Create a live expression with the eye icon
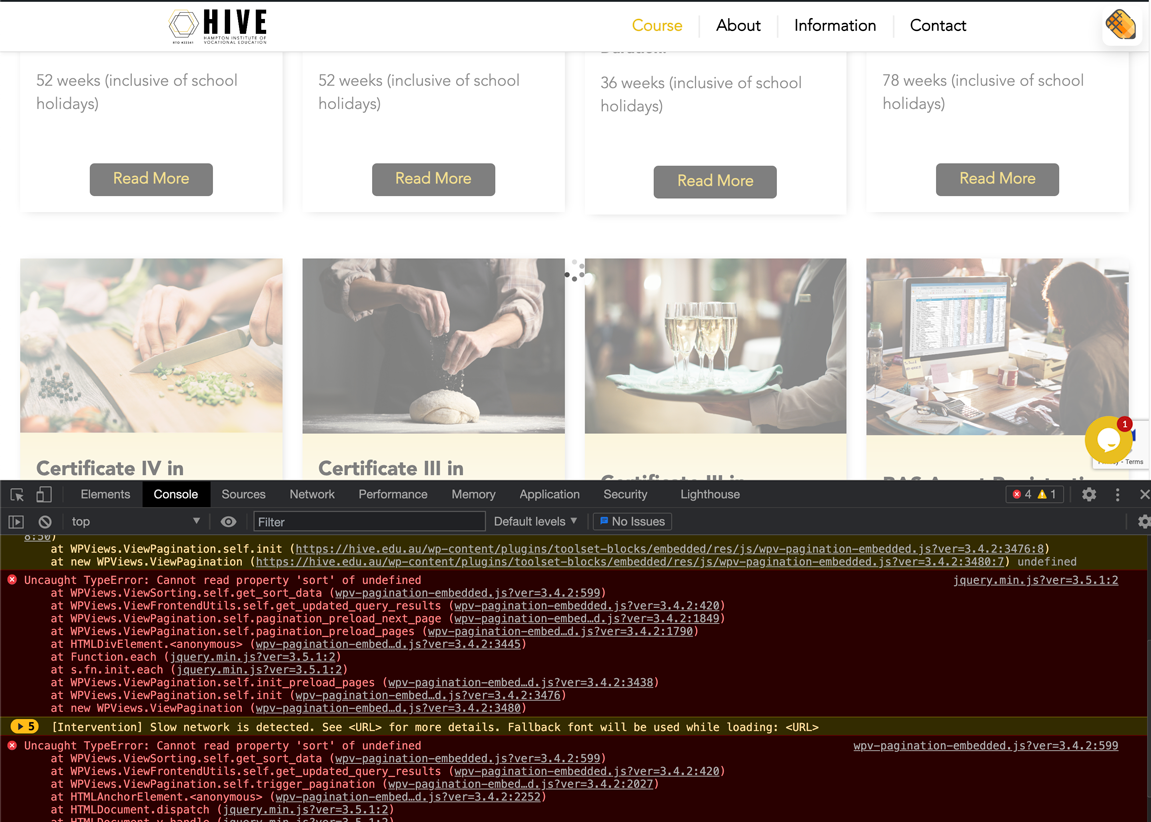This screenshot has height=822, width=1151. coord(228,522)
